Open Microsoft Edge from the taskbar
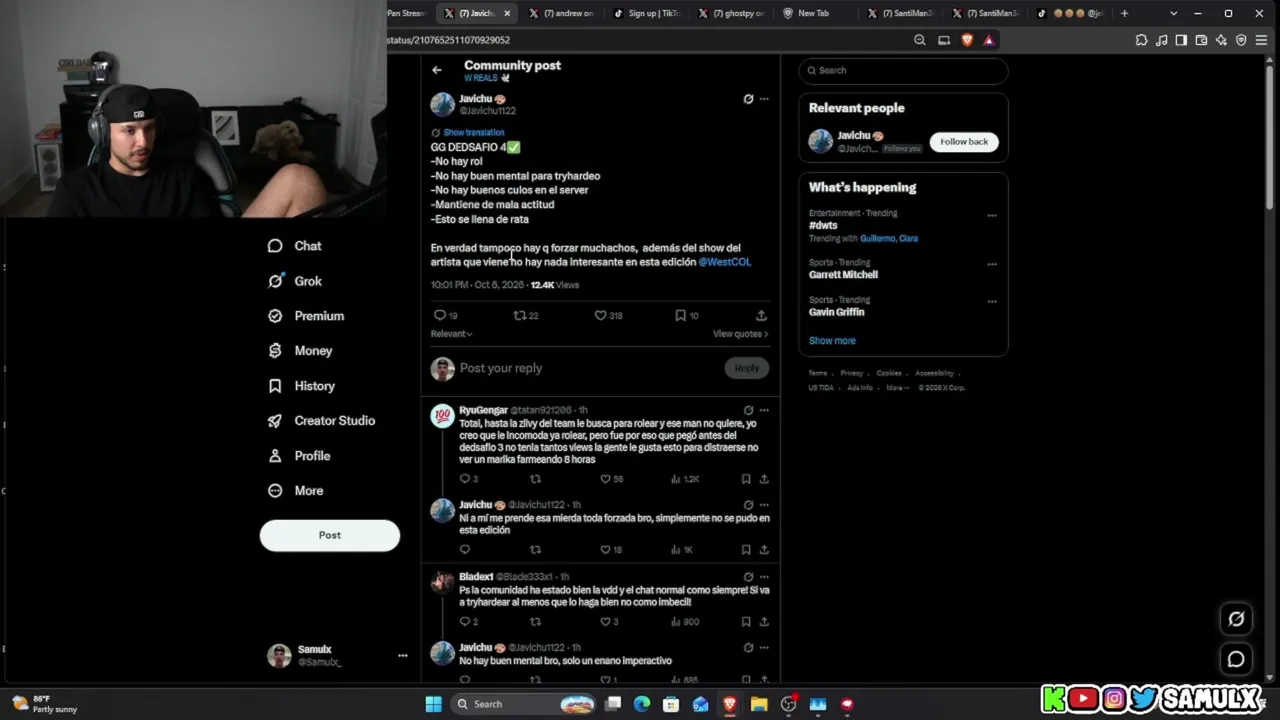Image resolution: width=1280 pixels, height=720 pixels. click(642, 704)
